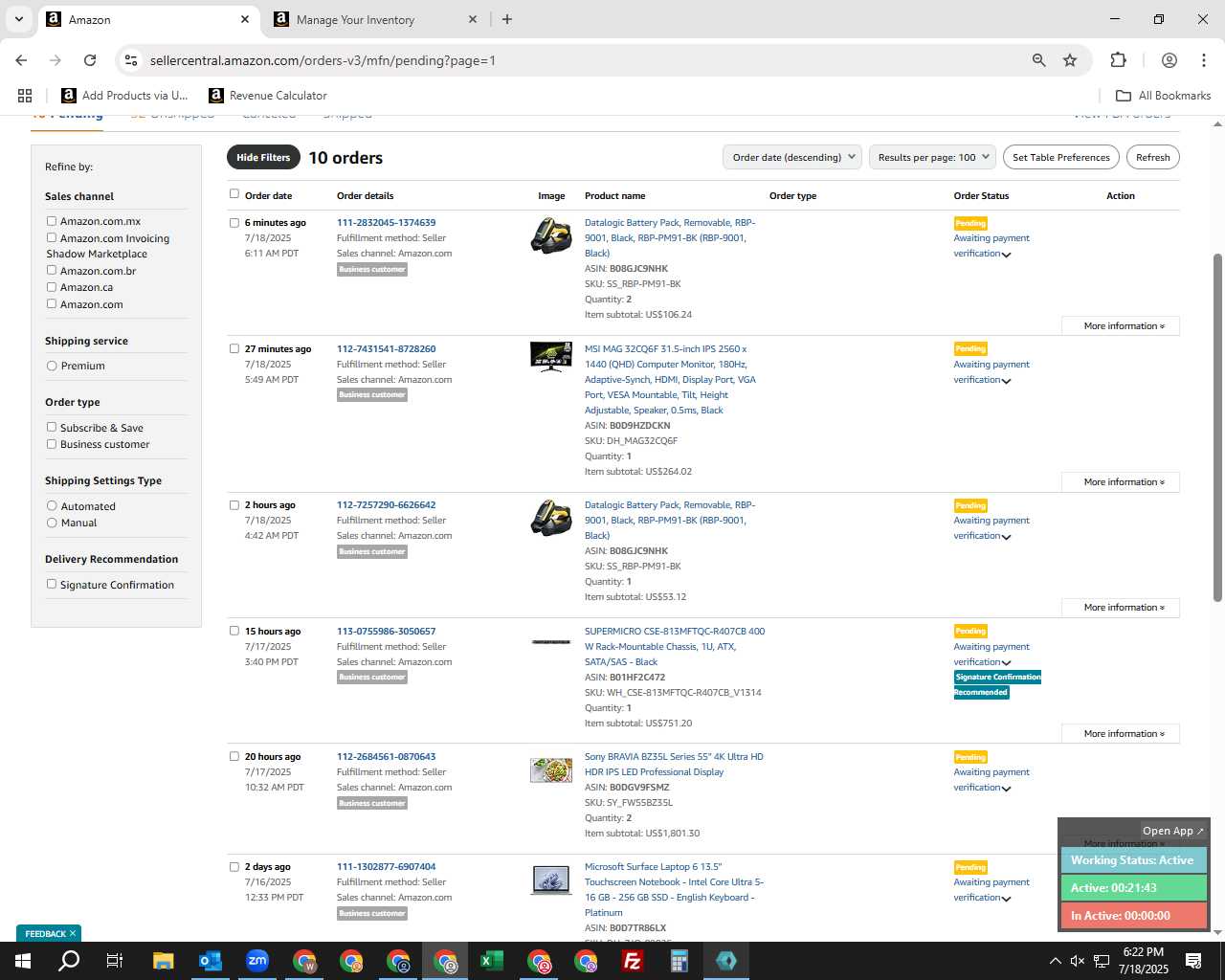Expand payment verification chevron for the Sony BRAVIA order
Image resolution: width=1225 pixels, height=980 pixels.
(1007, 790)
